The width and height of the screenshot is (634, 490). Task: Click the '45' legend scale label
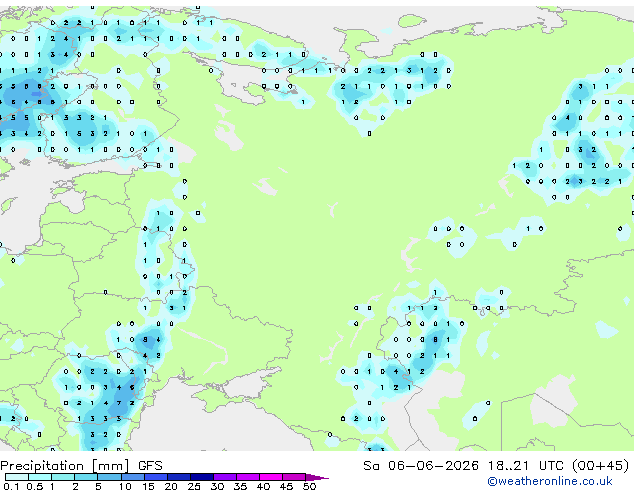pos(286,486)
